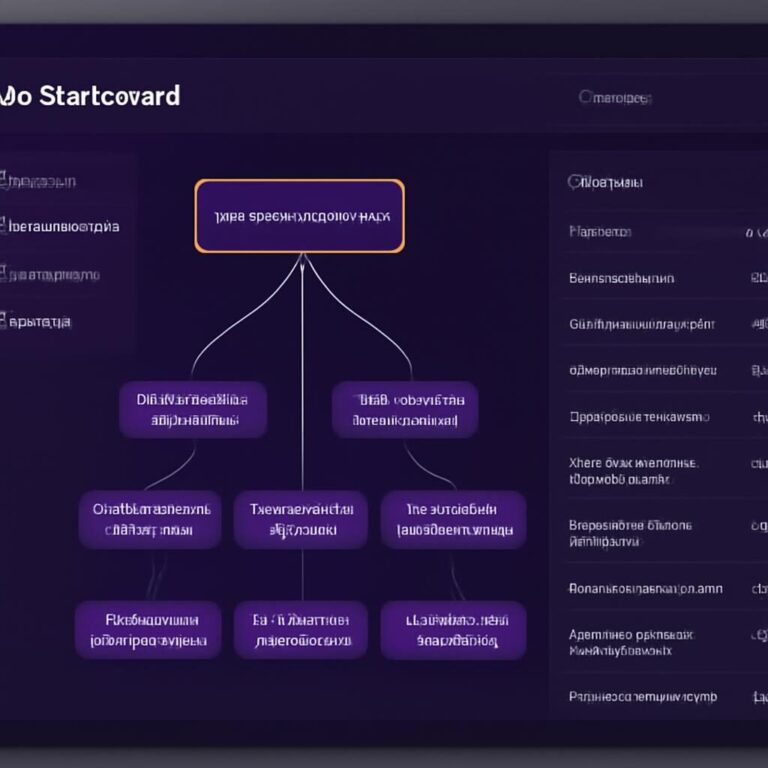Screen dimensions: 768x768
Task: Select the right node on the second tree level
Action: (x=405, y=409)
